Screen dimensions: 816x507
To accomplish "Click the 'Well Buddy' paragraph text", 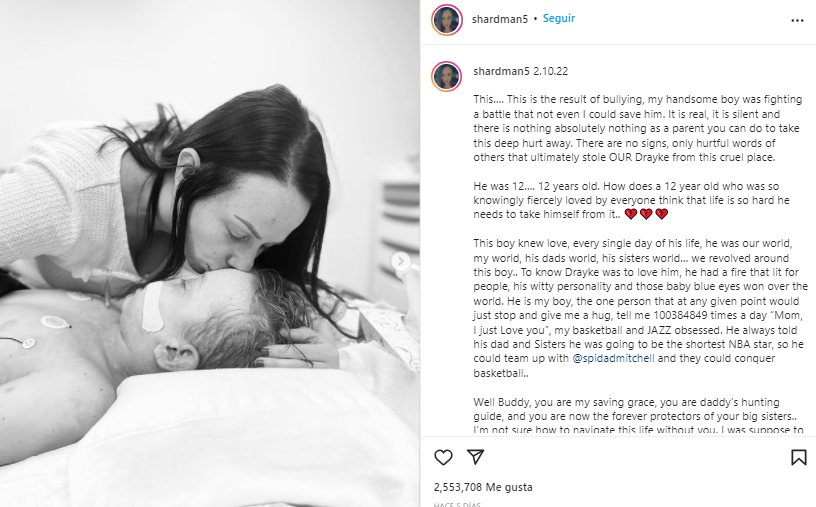I will tap(638, 416).
